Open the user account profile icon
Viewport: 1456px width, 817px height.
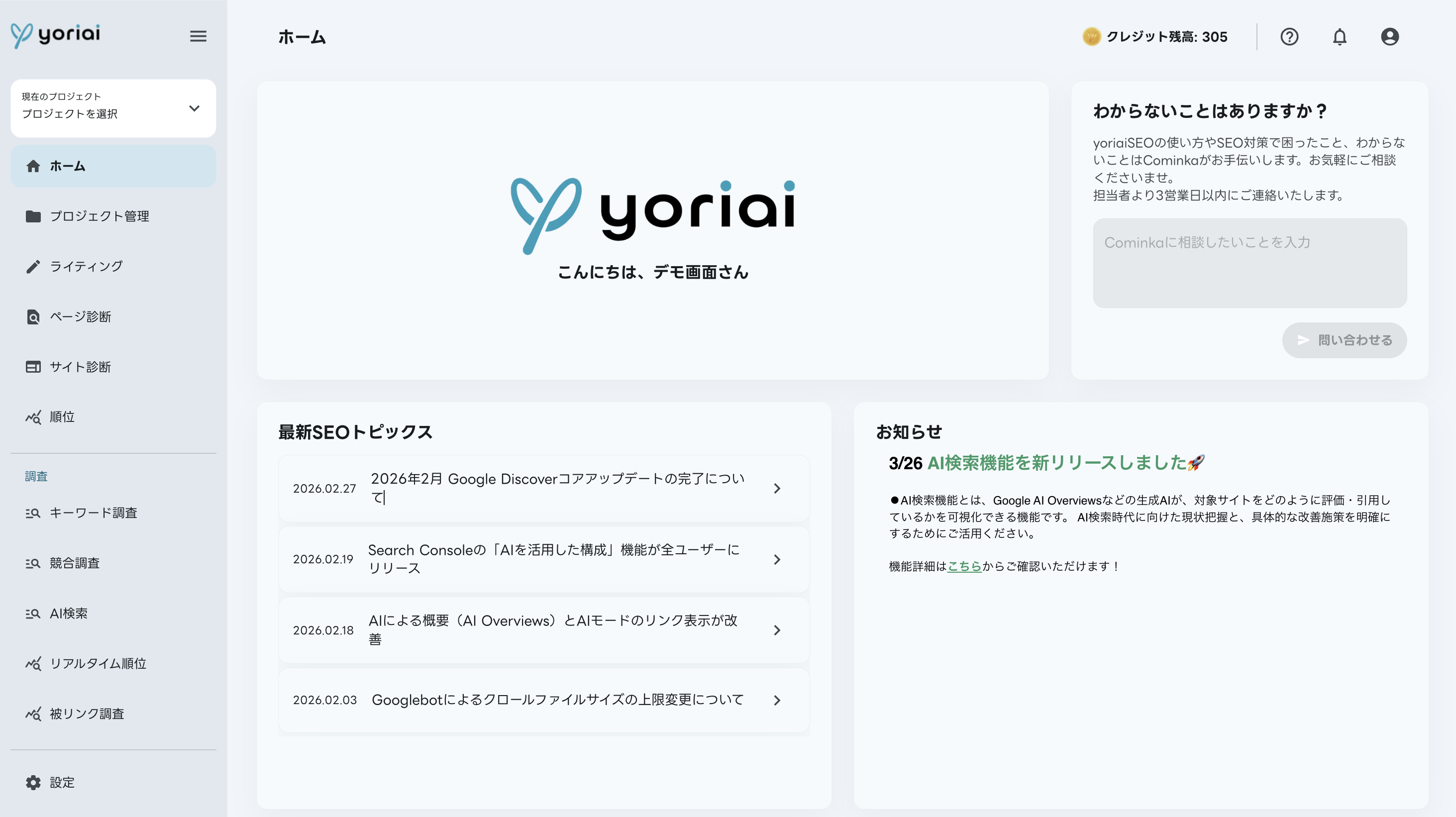[x=1389, y=37]
